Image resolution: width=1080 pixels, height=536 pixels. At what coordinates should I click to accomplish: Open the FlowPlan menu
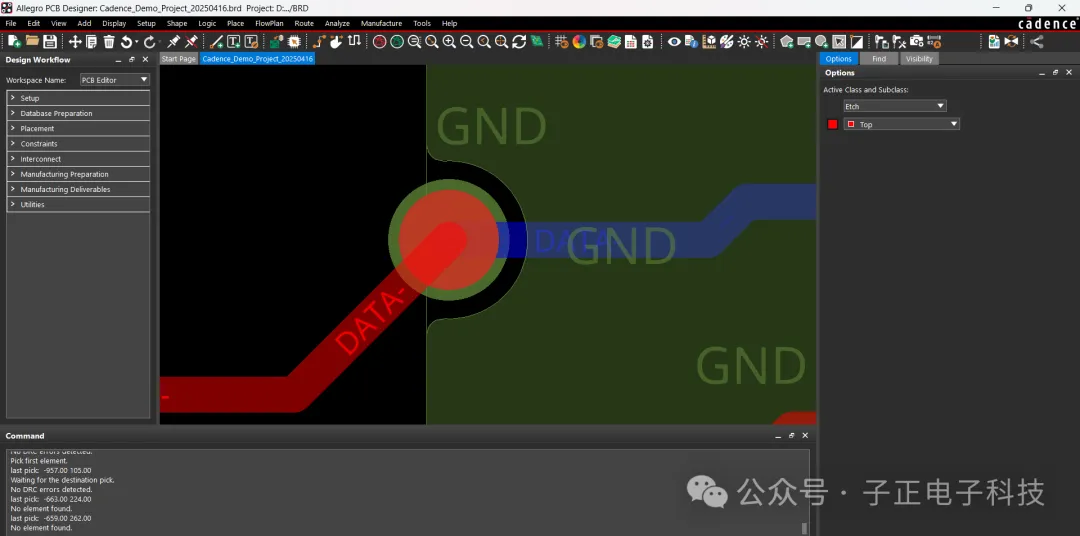point(269,23)
